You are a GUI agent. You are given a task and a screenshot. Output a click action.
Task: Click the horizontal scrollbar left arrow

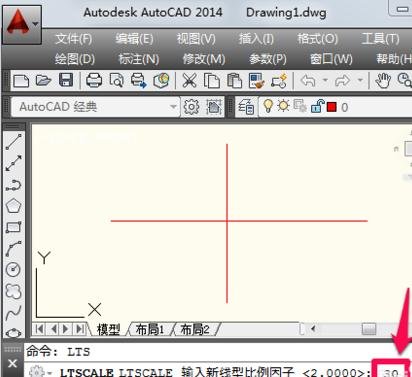(313, 329)
